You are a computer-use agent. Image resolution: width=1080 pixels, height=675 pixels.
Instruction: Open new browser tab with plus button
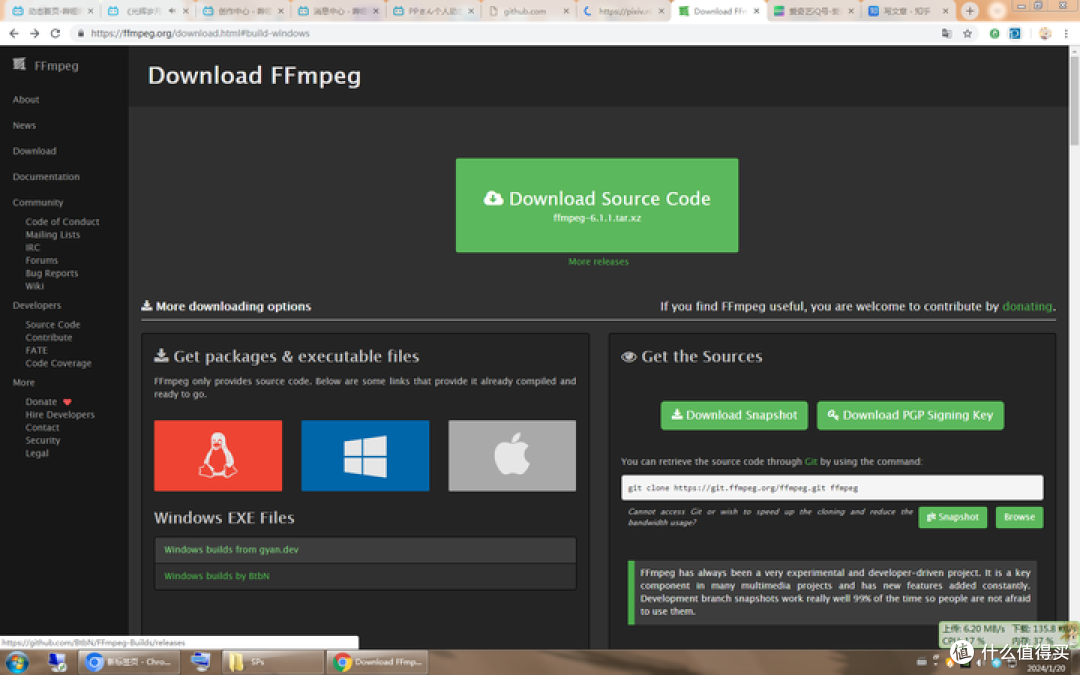click(x=969, y=11)
